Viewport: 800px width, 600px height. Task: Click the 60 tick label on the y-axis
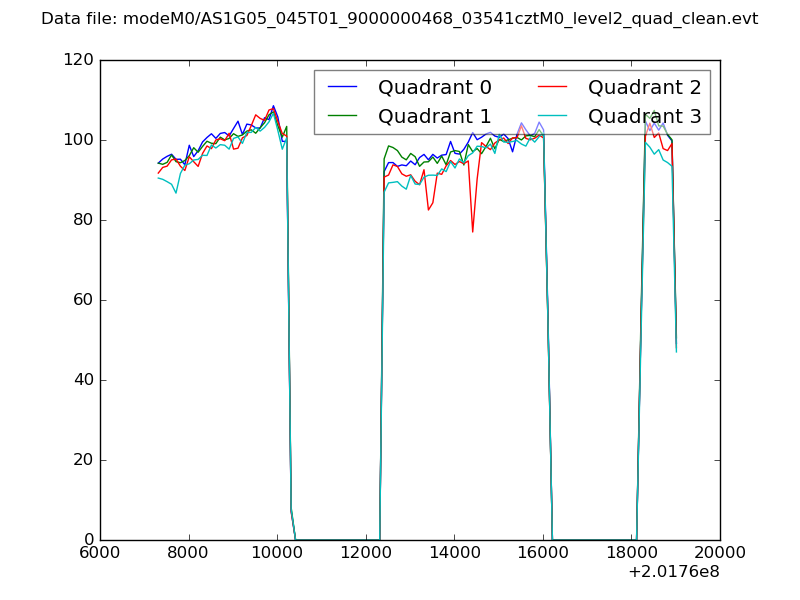click(84, 300)
